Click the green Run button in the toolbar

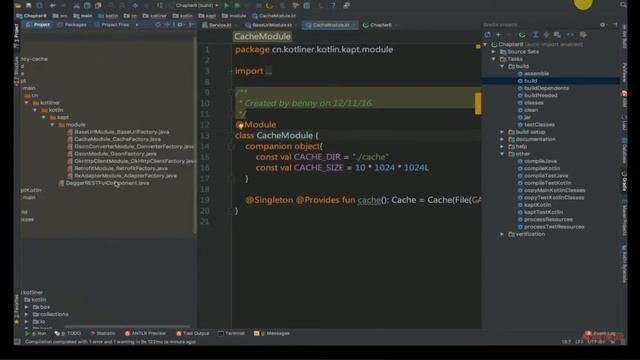tap(227, 5)
